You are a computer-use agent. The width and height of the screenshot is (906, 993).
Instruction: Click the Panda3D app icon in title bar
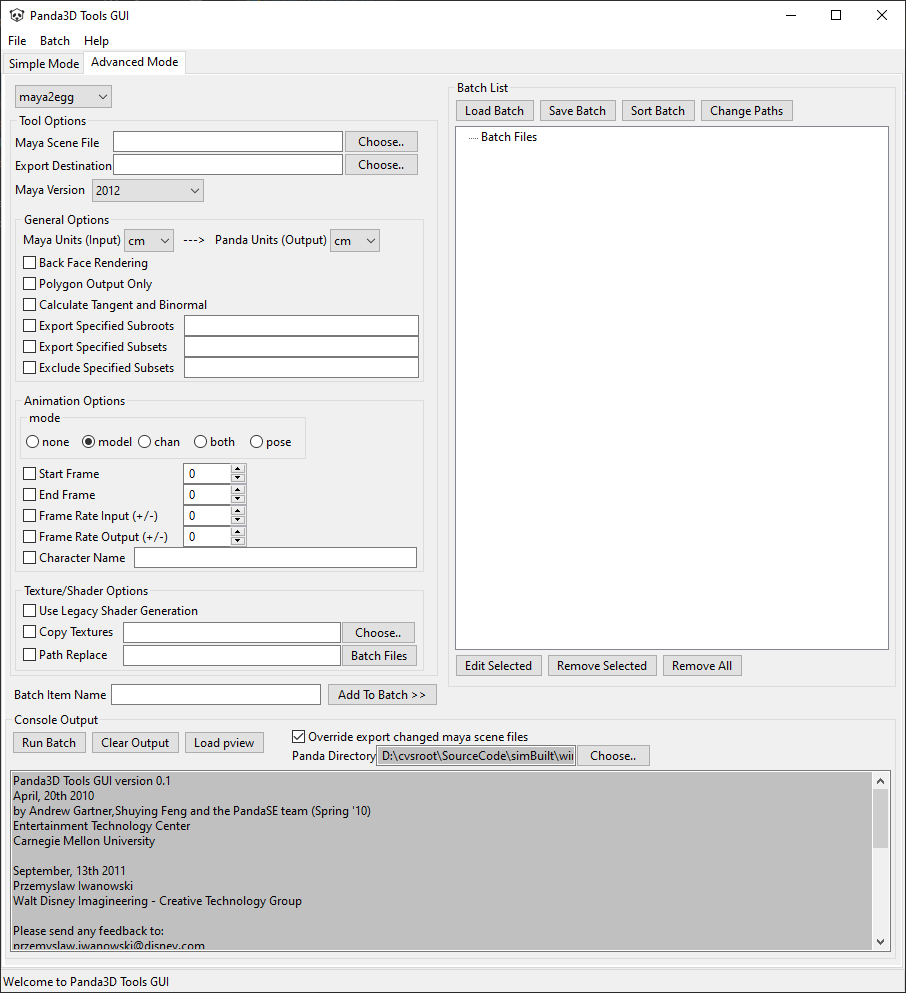[x=16, y=15]
